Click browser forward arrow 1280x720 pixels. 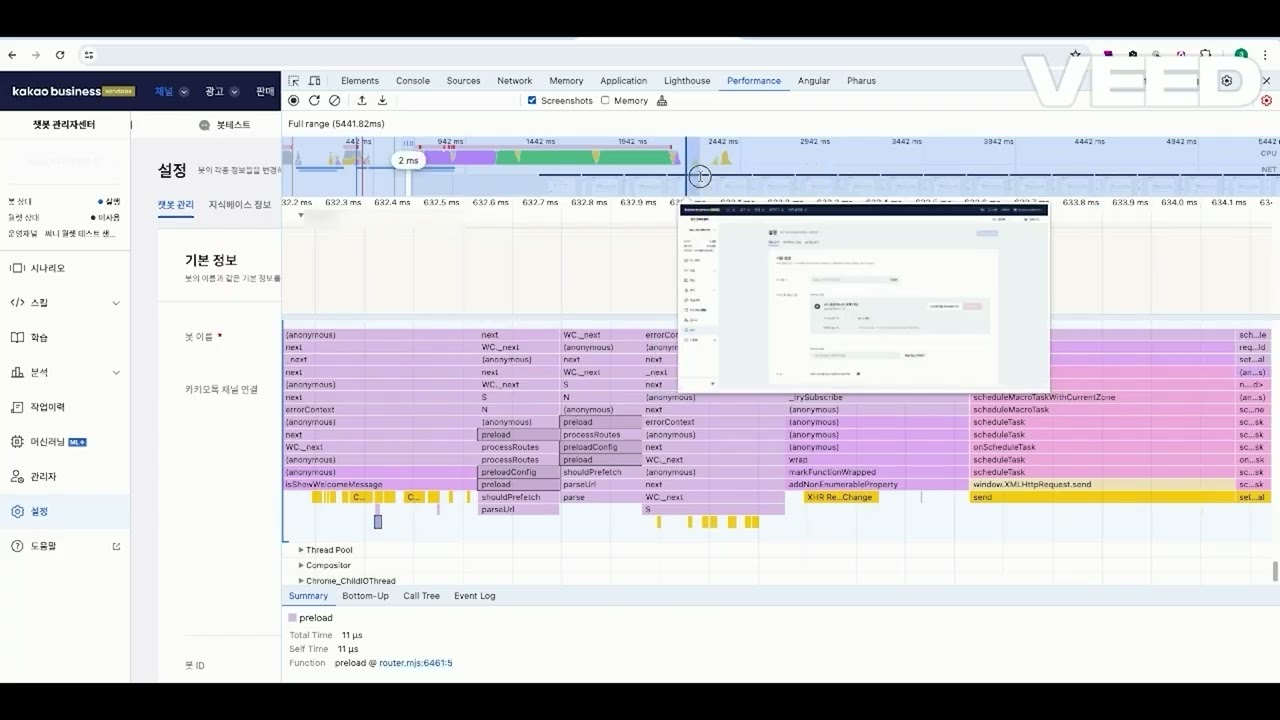pos(36,55)
